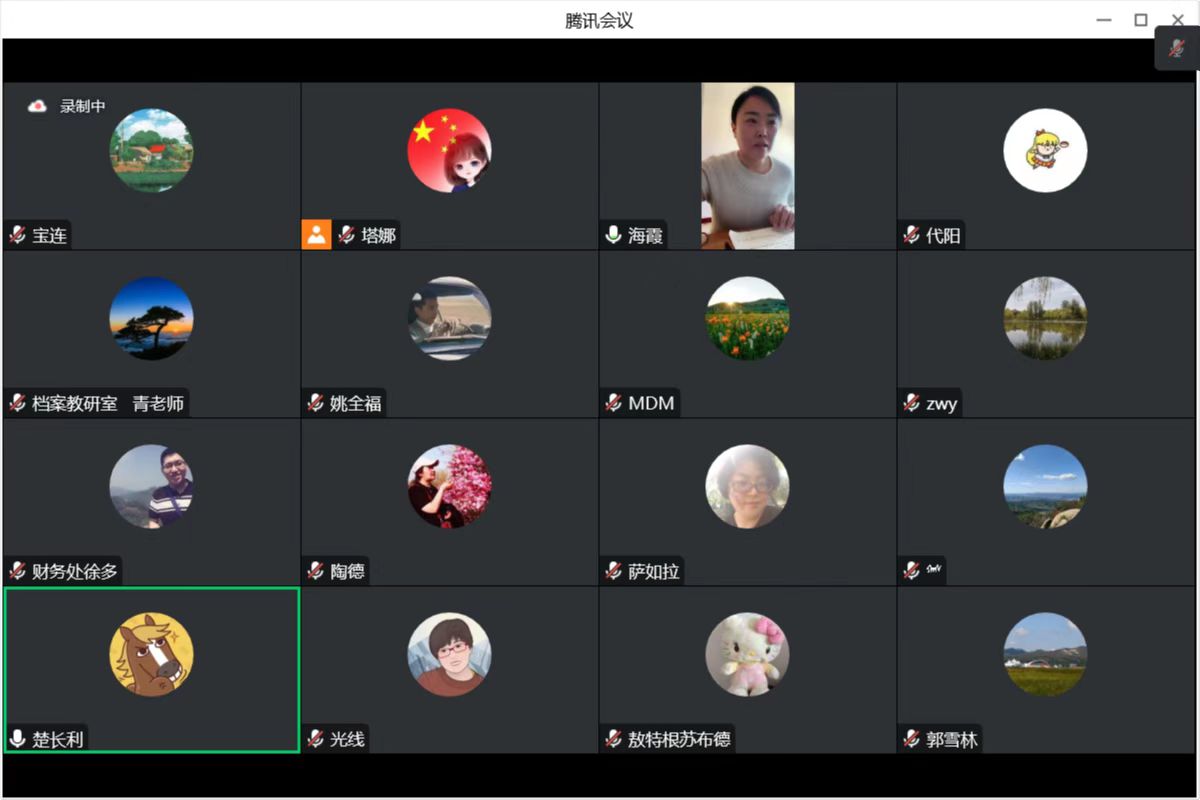Select the horse cartoon avatar of 楚长利
This screenshot has height=800, width=1200.
(x=151, y=654)
